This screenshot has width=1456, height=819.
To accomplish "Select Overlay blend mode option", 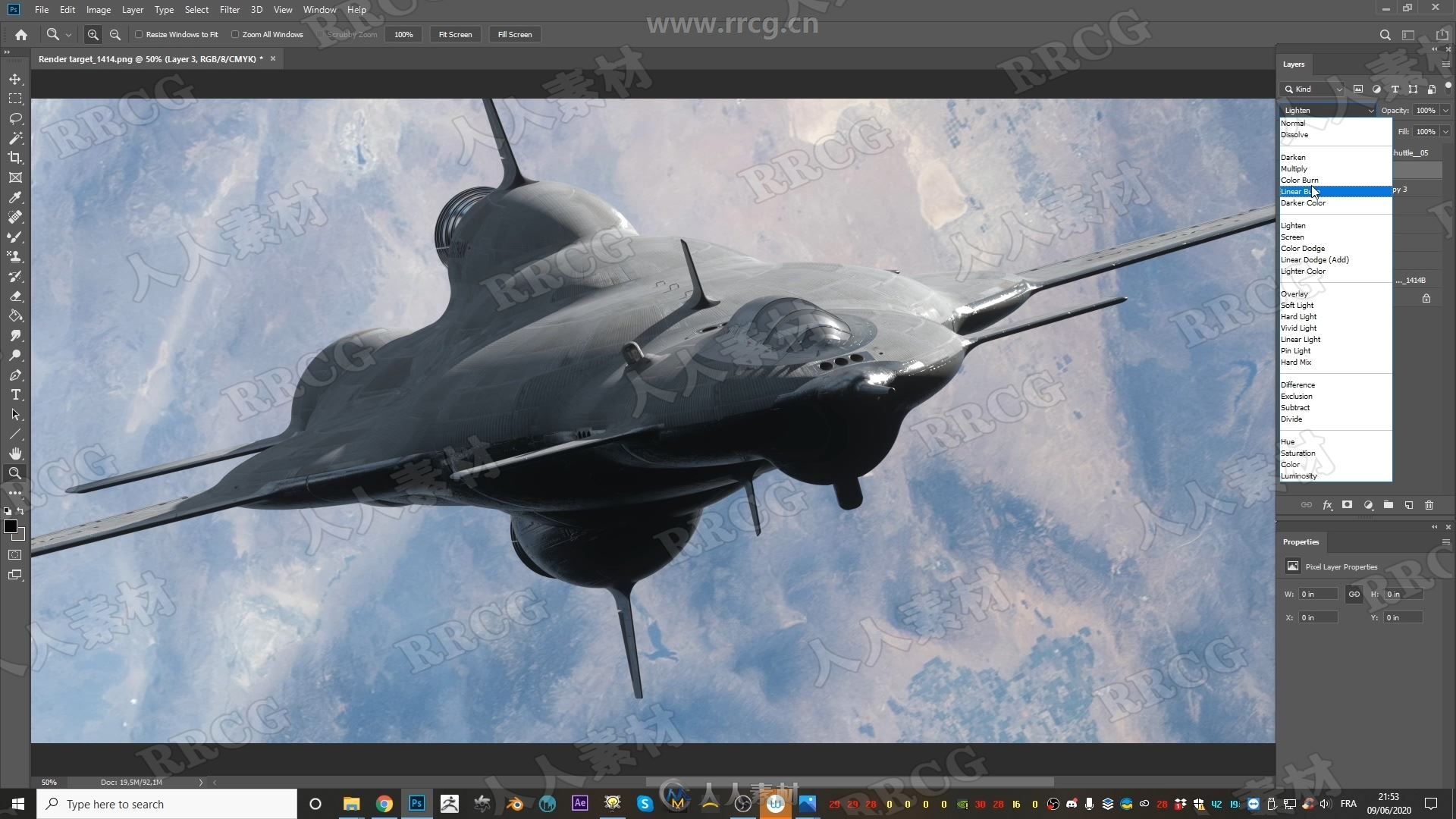I will (1294, 293).
